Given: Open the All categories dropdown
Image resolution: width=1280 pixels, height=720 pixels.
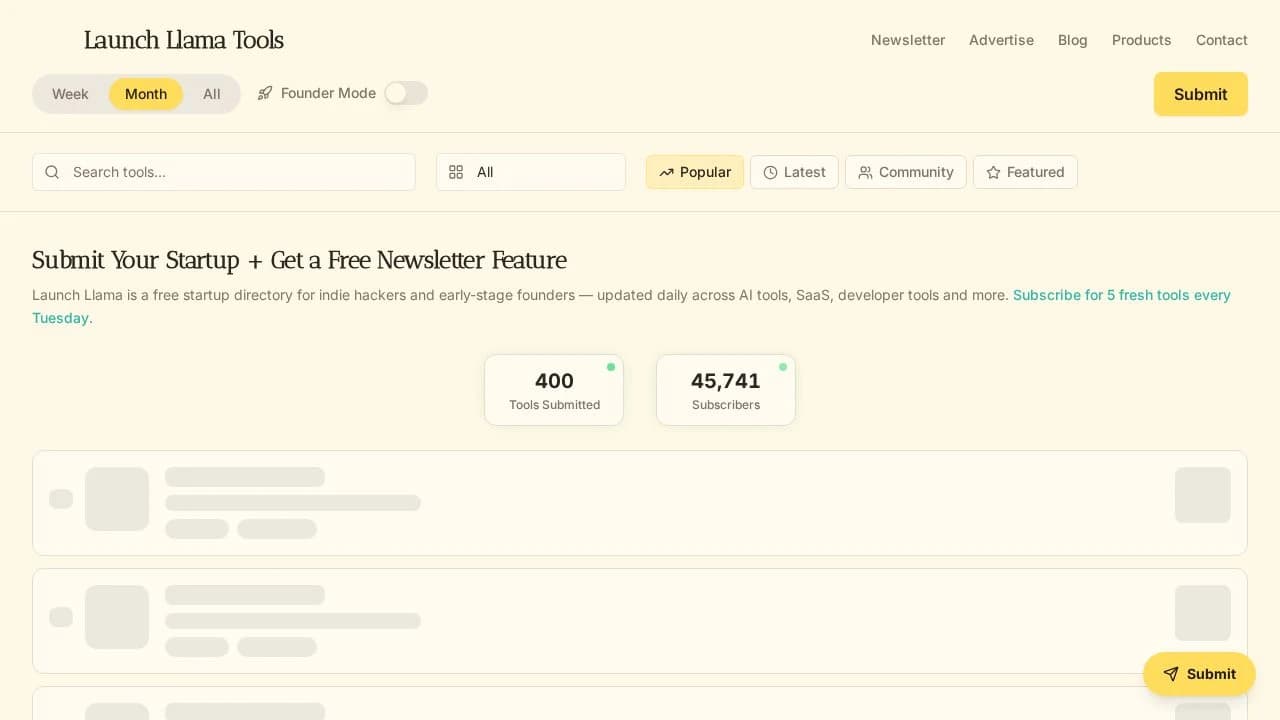Looking at the screenshot, I should coord(531,172).
